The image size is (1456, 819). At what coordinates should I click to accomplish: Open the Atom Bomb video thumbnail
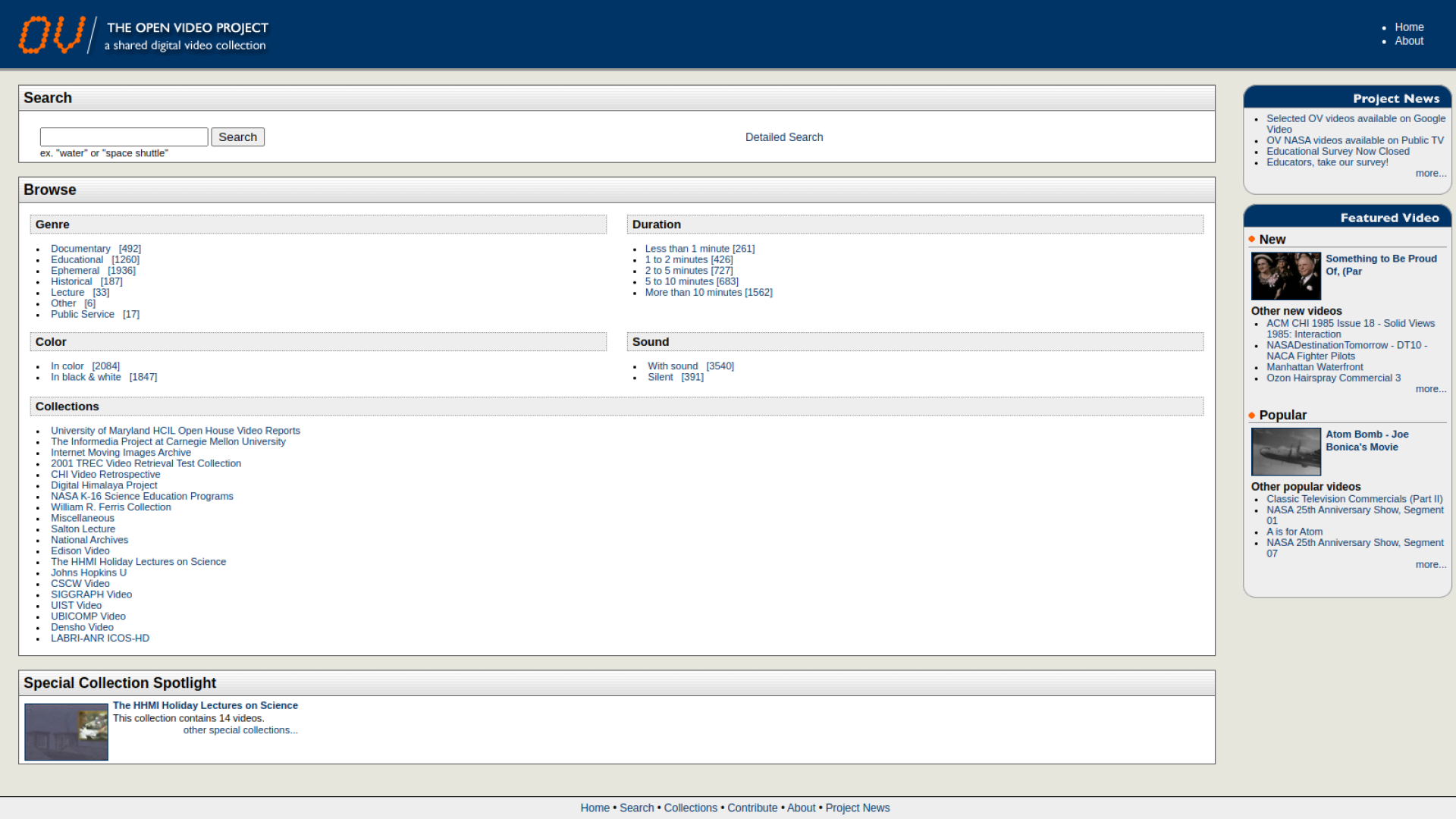1285,452
